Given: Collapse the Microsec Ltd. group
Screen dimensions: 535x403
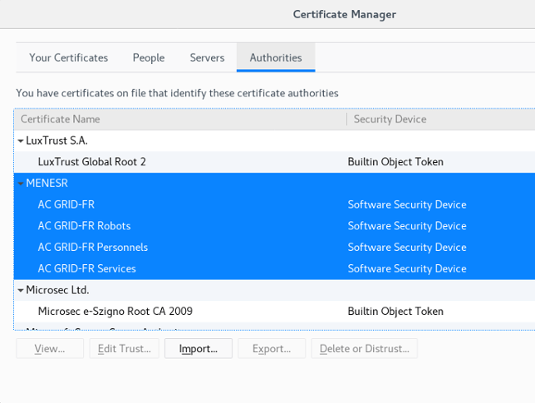Looking at the screenshot, I should (x=20, y=290).
